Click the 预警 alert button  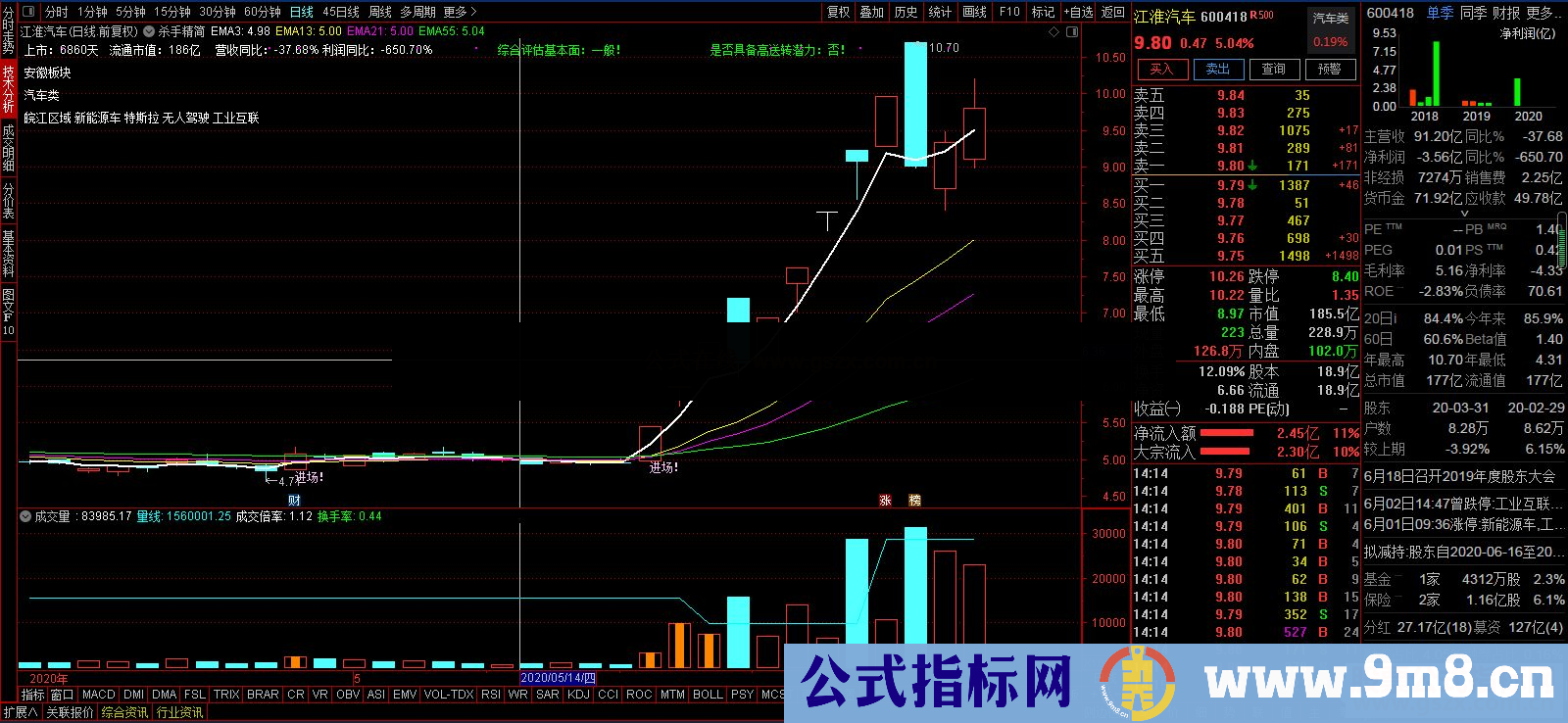(1330, 70)
